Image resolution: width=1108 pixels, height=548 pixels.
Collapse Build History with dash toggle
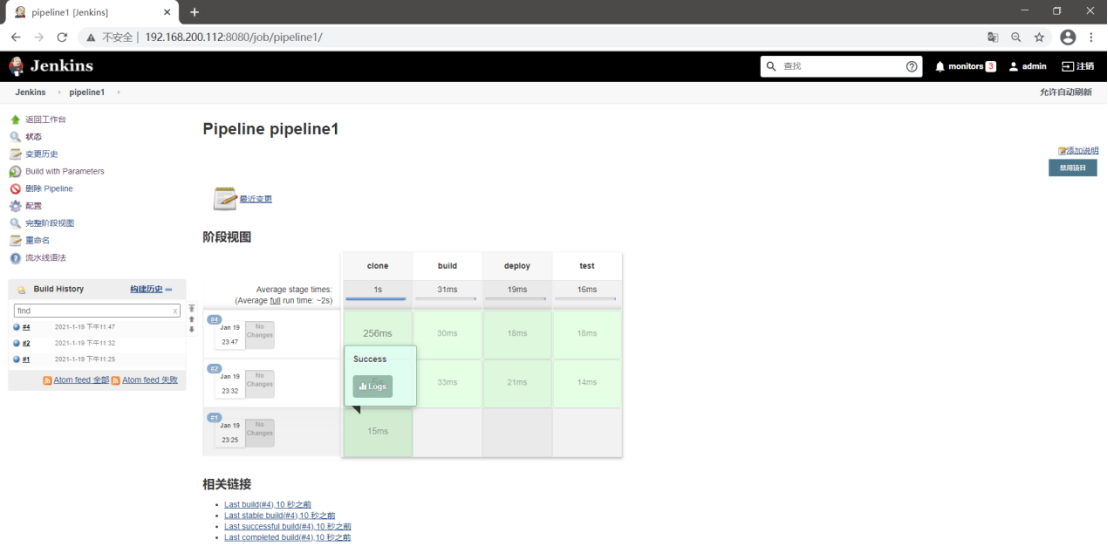point(169,290)
